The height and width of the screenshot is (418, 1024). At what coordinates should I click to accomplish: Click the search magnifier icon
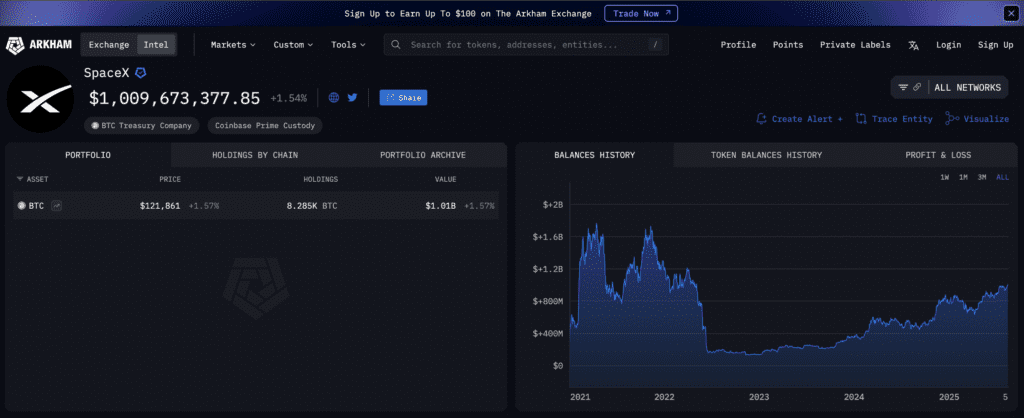(396, 45)
